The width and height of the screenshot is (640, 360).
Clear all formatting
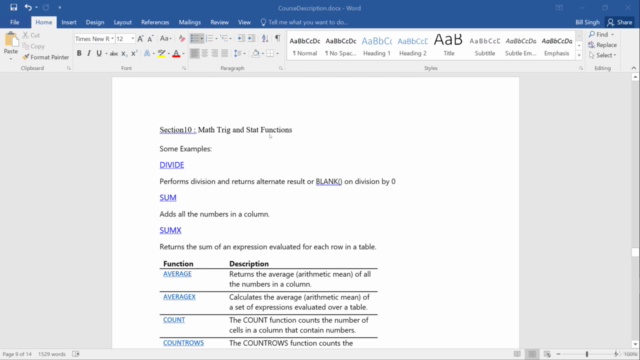pos(182,38)
